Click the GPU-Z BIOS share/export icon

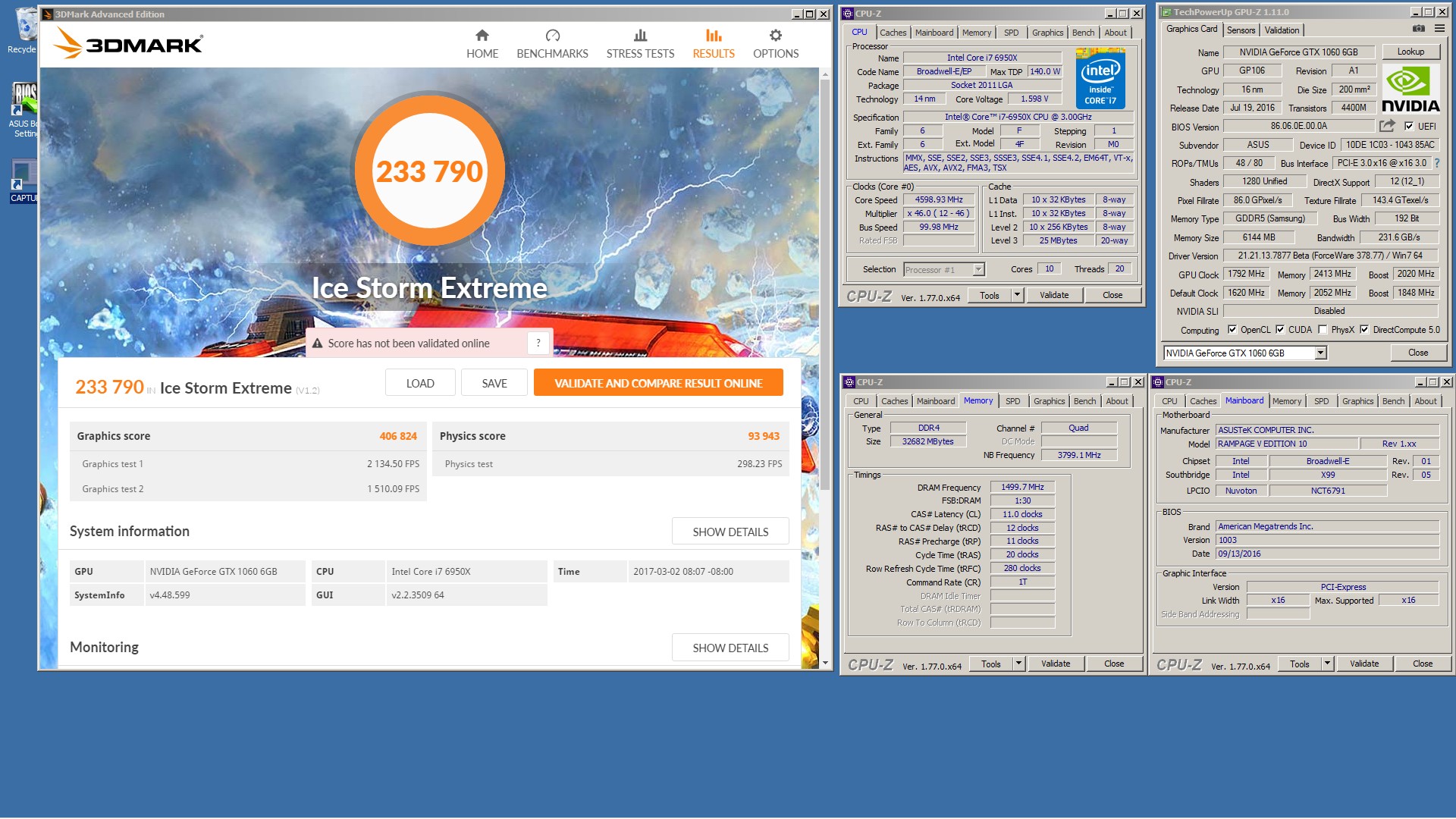coord(1387,126)
